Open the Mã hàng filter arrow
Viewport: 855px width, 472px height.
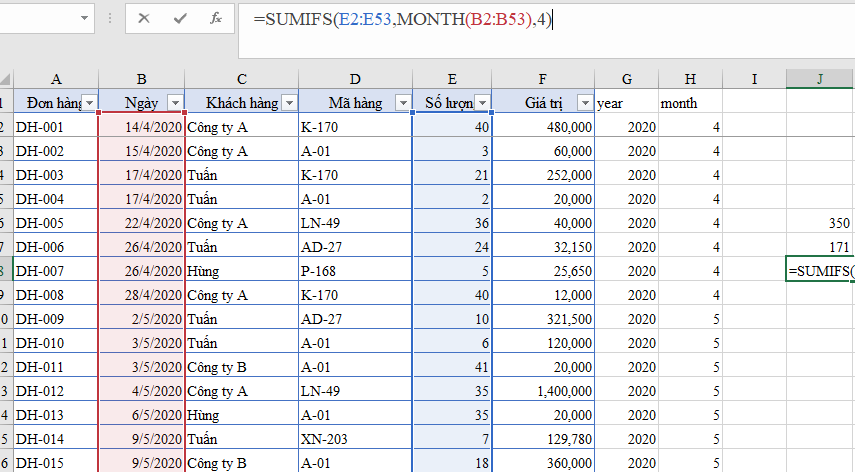tap(402, 103)
